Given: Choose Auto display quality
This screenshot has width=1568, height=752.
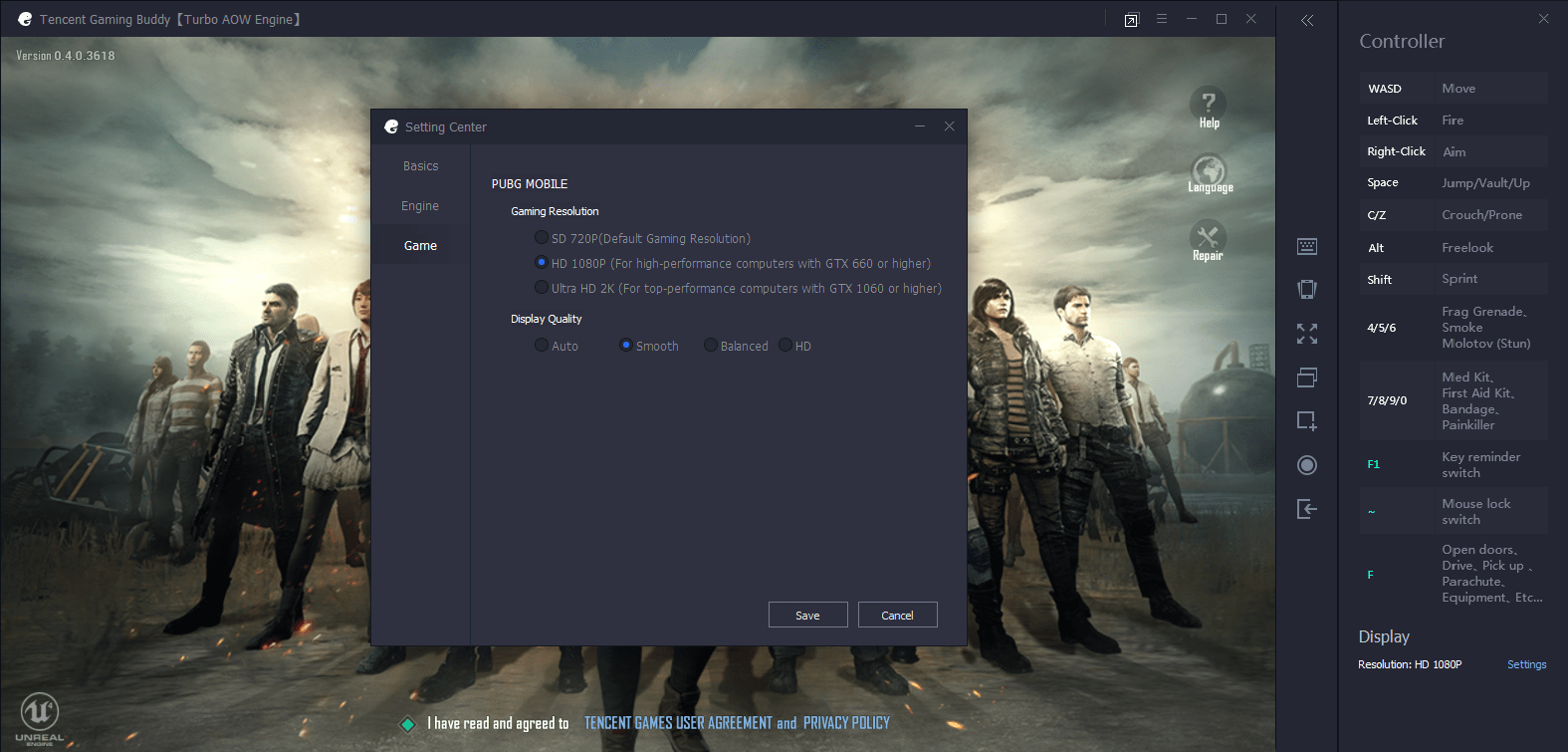Looking at the screenshot, I should [542, 346].
